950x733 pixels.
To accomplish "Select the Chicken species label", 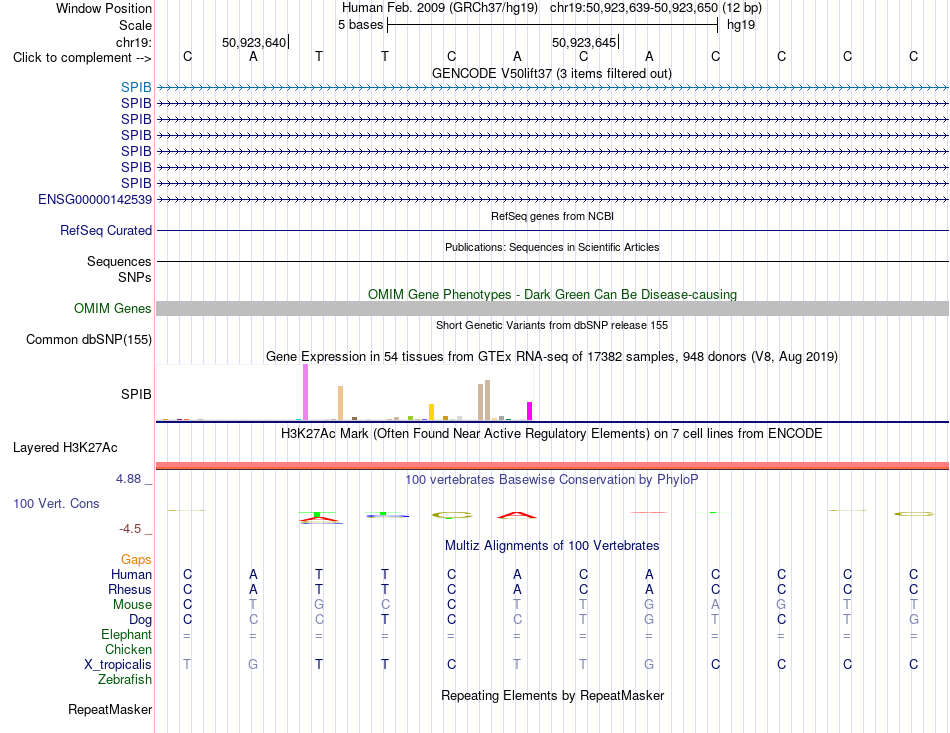I will (128, 649).
